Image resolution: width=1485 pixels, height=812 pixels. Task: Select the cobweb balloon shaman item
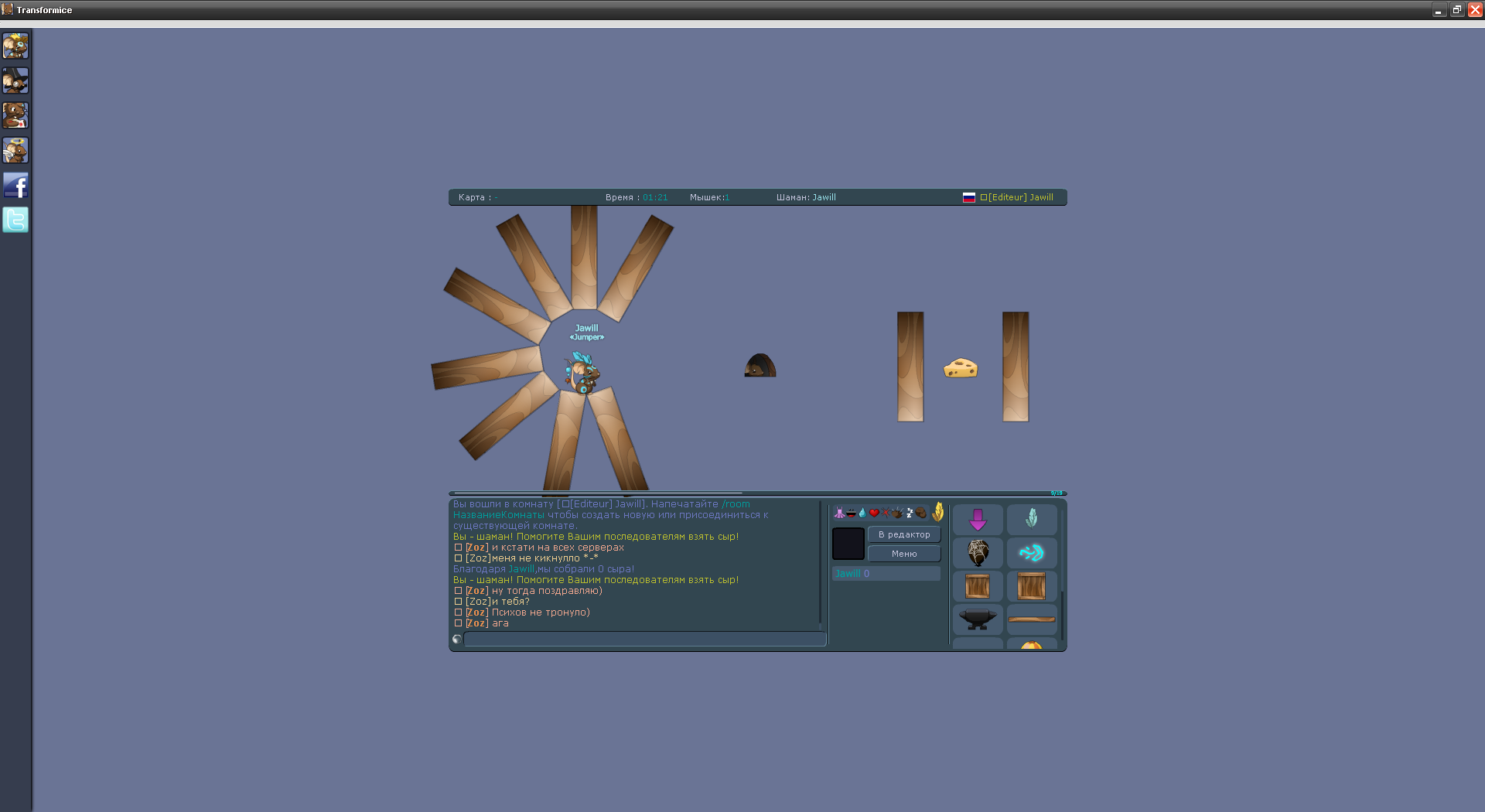tap(978, 553)
